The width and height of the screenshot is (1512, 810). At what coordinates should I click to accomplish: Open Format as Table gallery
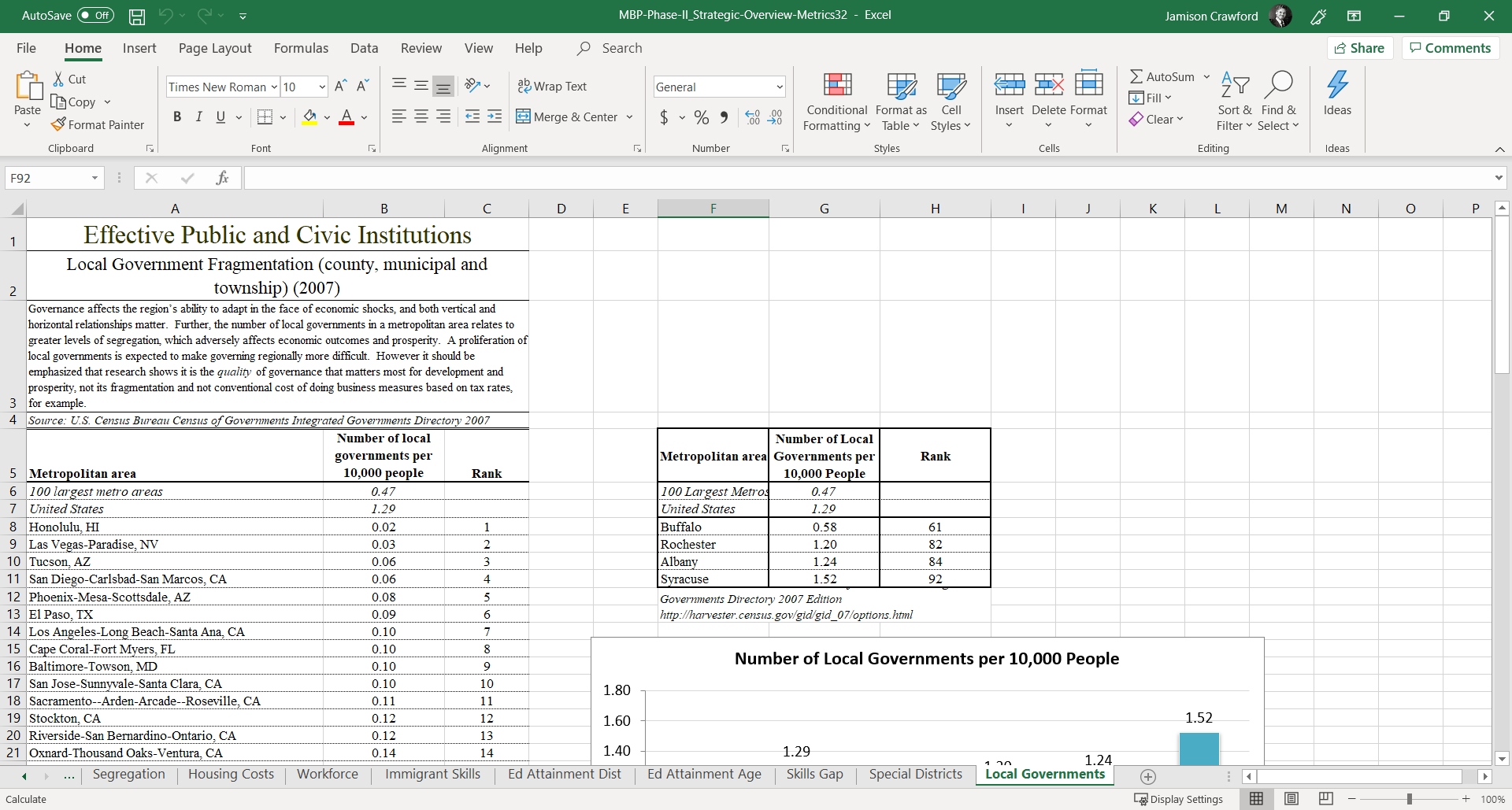pos(901,102)
